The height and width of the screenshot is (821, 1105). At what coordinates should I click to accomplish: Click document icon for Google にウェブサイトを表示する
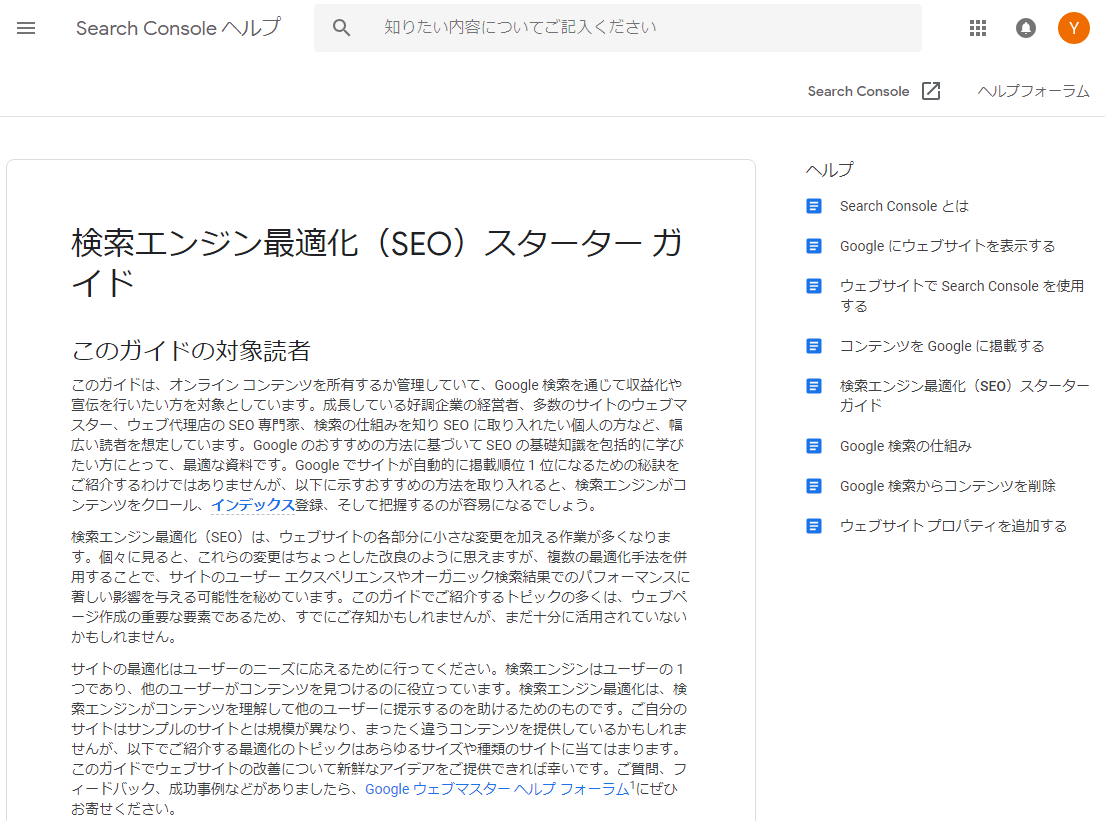click(814, 246)
